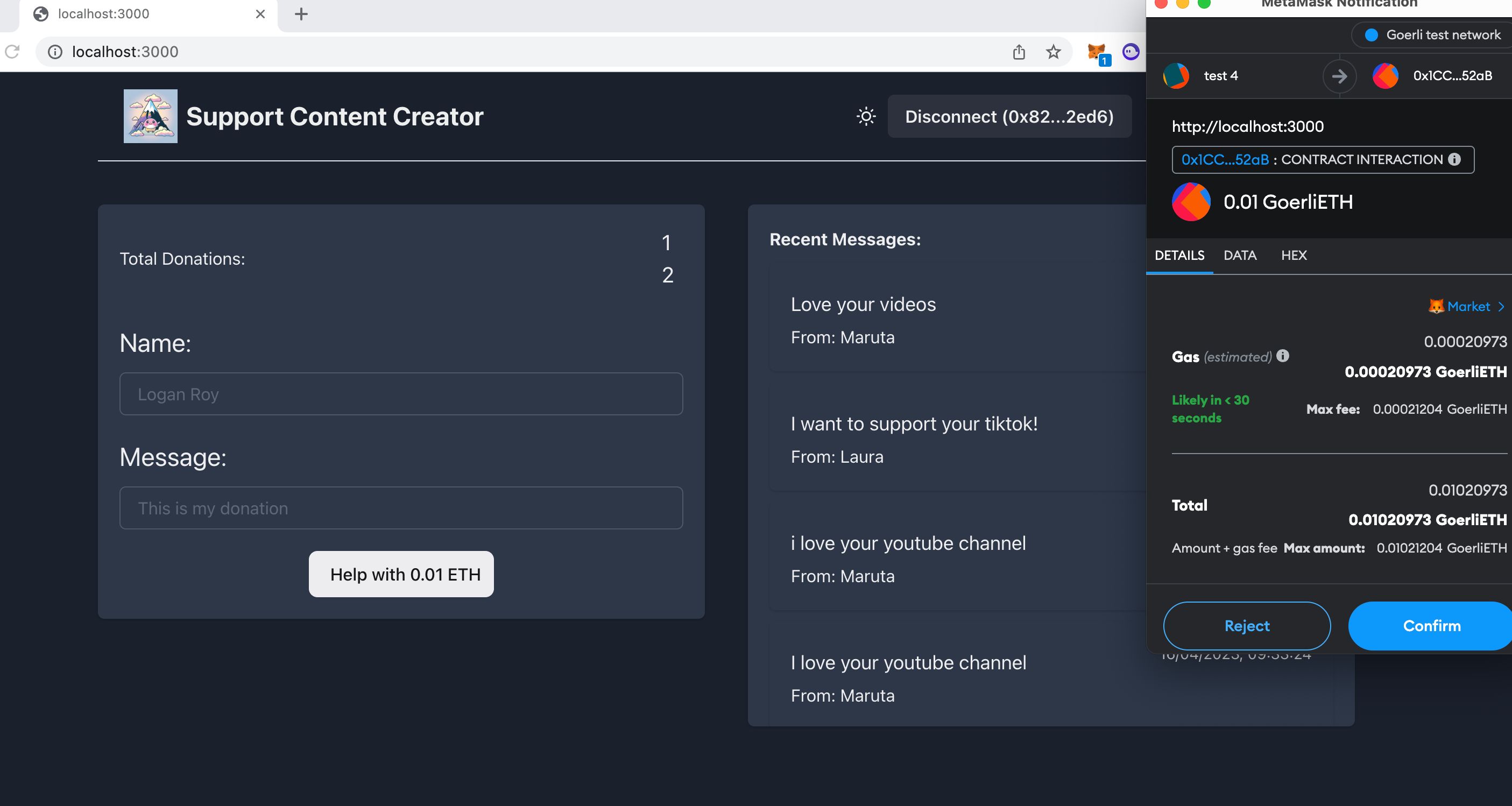
Task: Click lowercase 'i love your youtube channel' message
Action: coord(908,543)
